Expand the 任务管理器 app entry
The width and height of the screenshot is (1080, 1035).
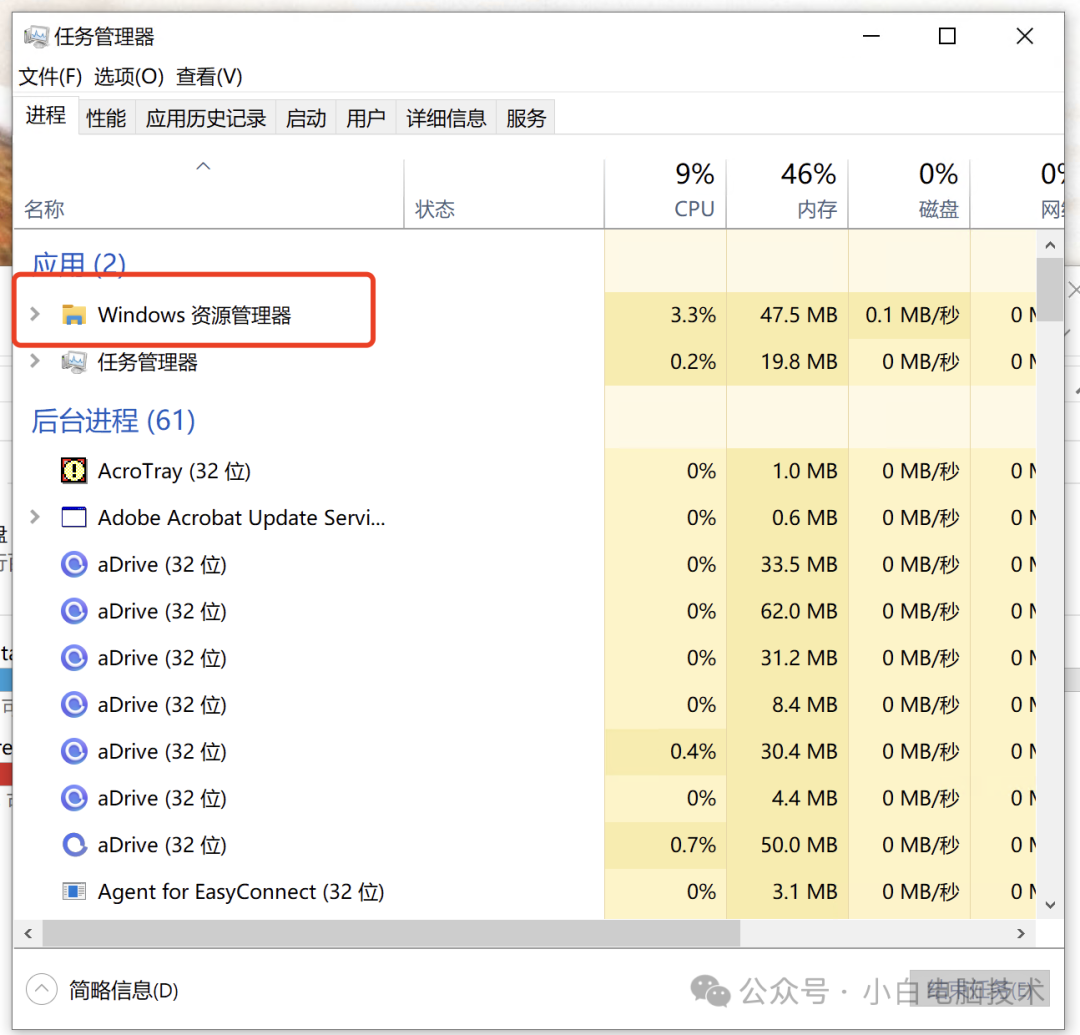point(35,362)
